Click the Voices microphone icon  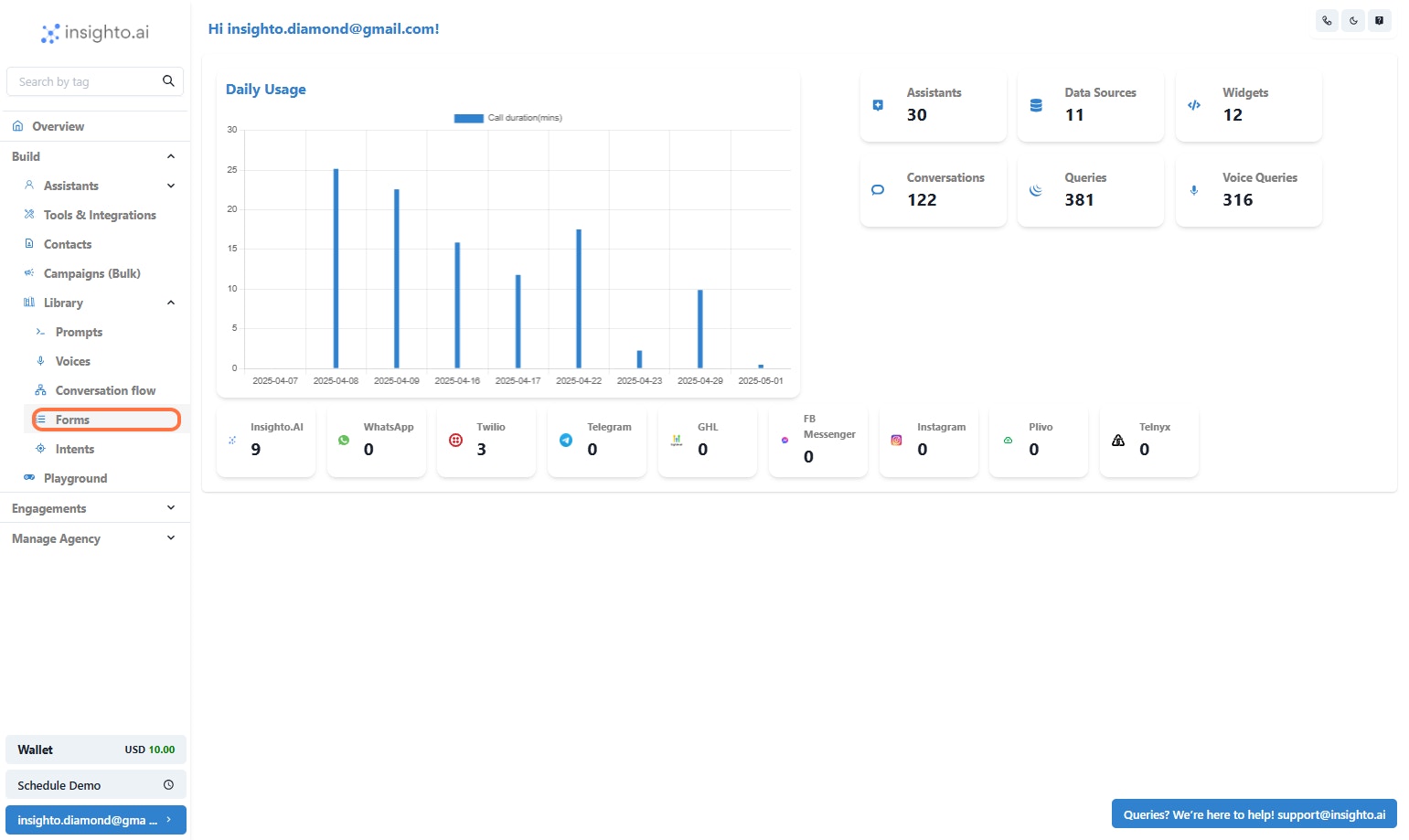click(40, 361)
